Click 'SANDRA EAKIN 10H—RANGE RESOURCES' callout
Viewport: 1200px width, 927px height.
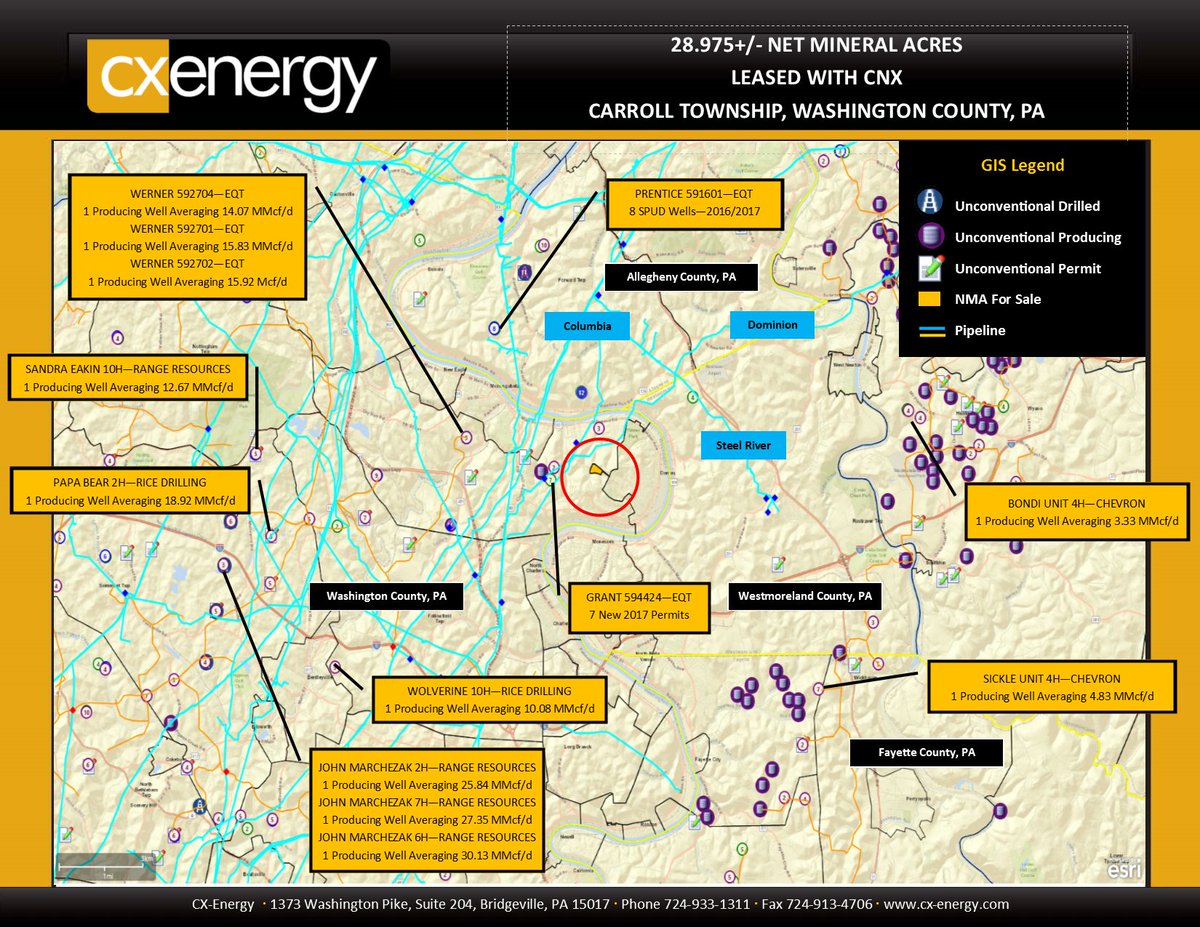pyautogui.click(x=127, y=368)
